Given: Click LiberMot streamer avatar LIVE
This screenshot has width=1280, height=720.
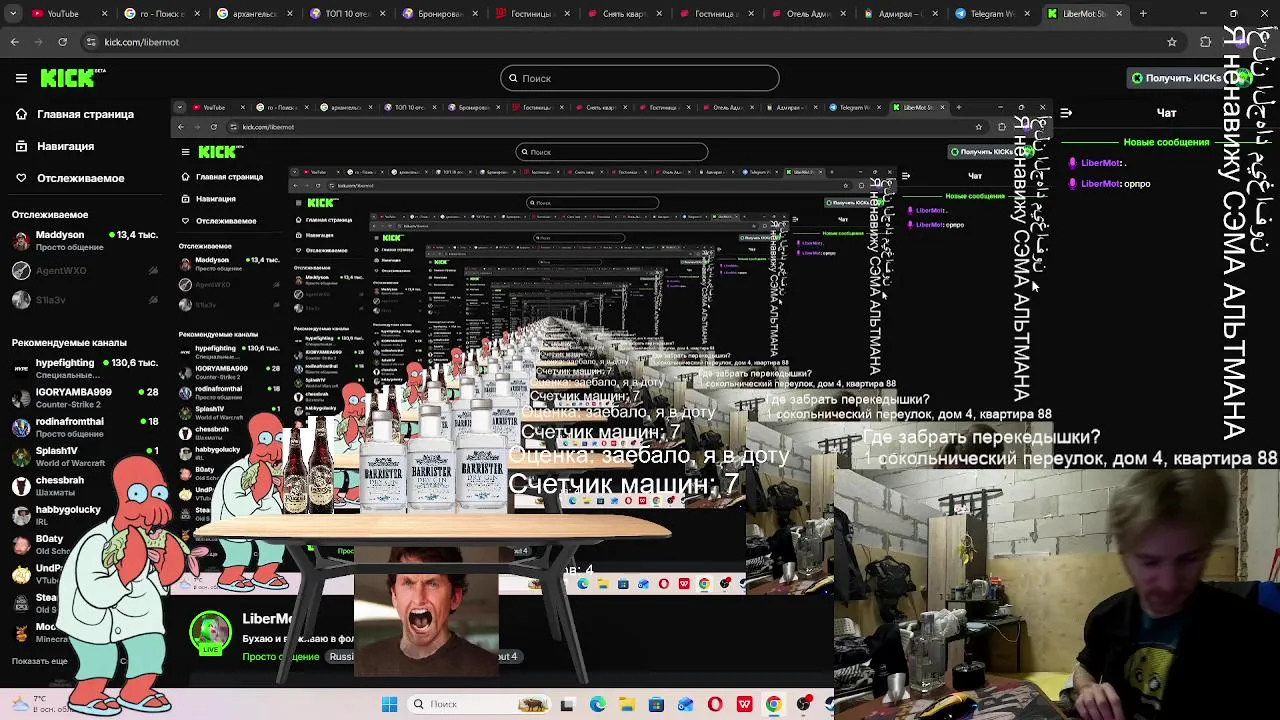Looking at the screenshot, I should [x=210, y=634].
